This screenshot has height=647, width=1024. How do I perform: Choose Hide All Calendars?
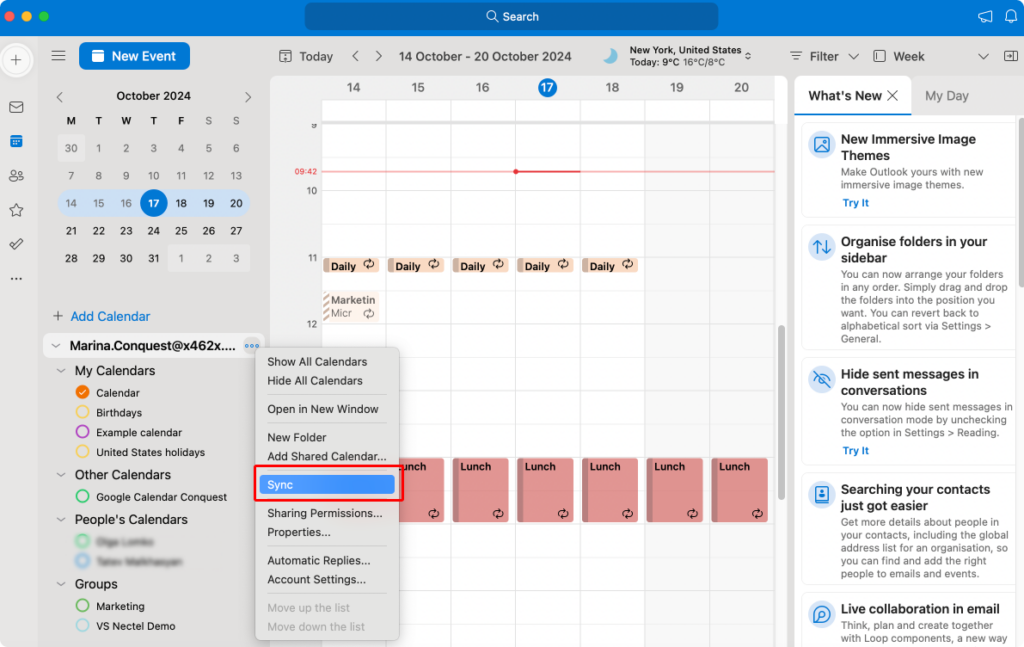point(315,381)
